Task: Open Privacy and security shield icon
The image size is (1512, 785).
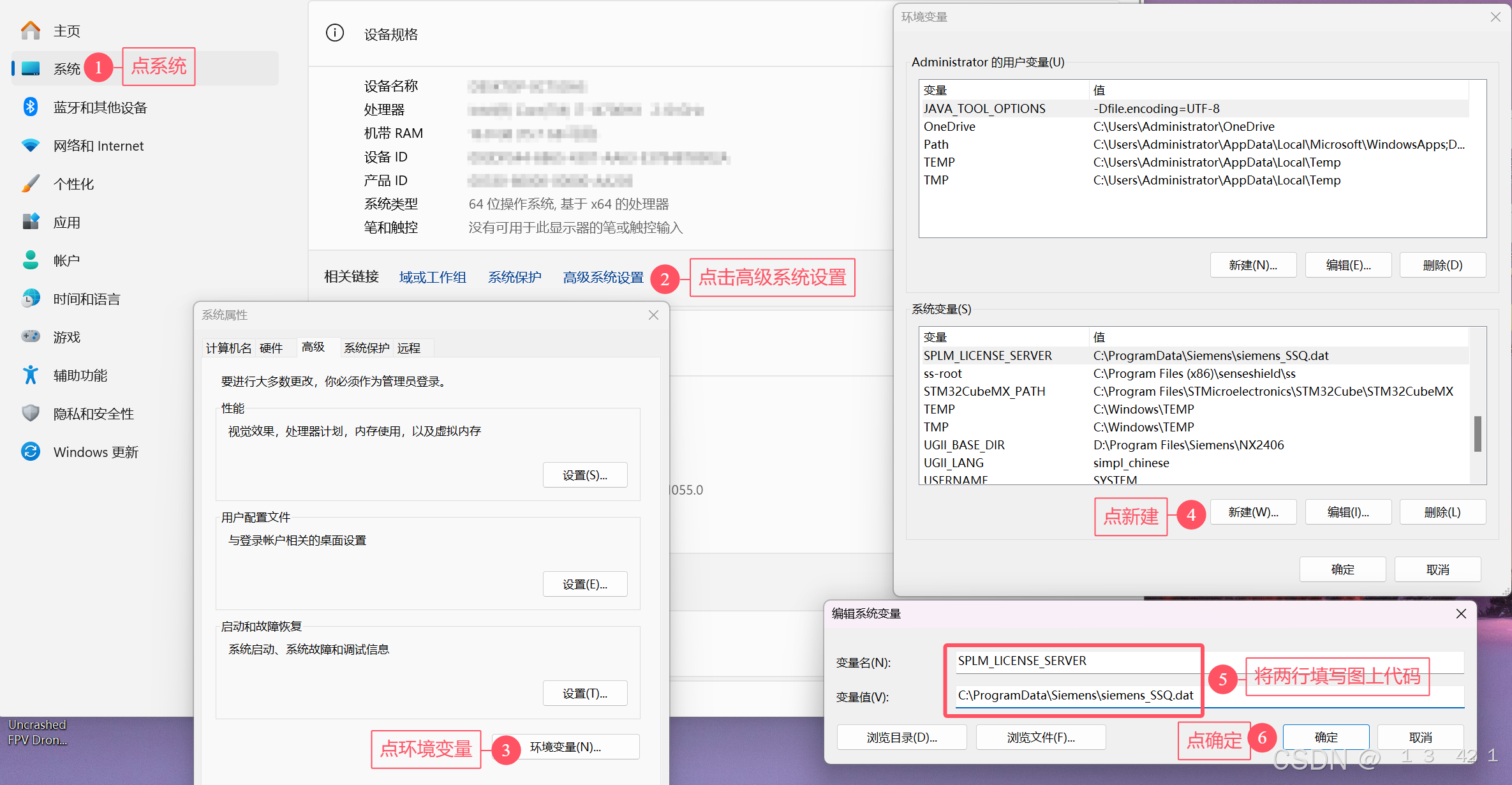Action: [30, 414]
